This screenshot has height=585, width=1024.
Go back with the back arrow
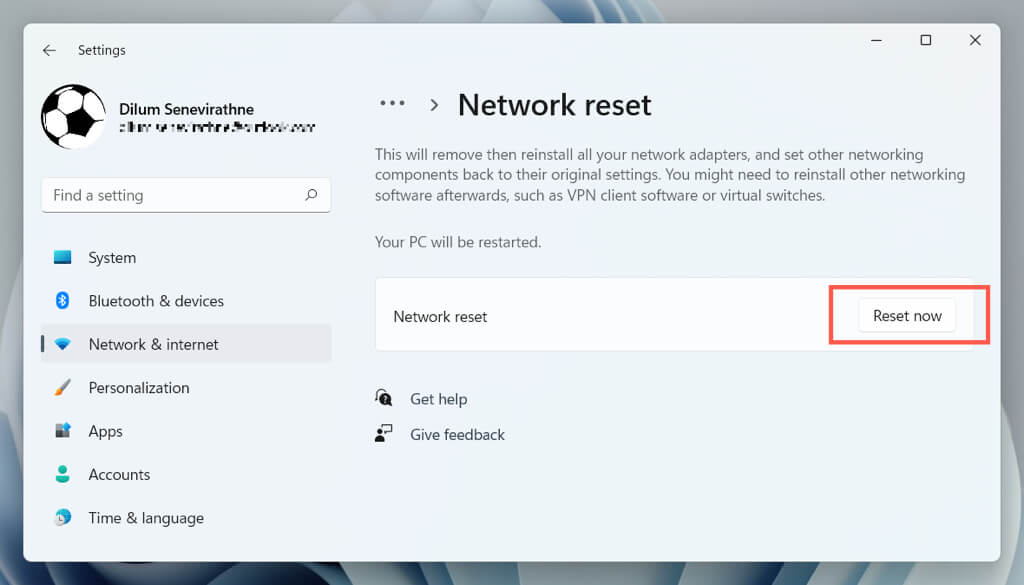tap(49, 50)
